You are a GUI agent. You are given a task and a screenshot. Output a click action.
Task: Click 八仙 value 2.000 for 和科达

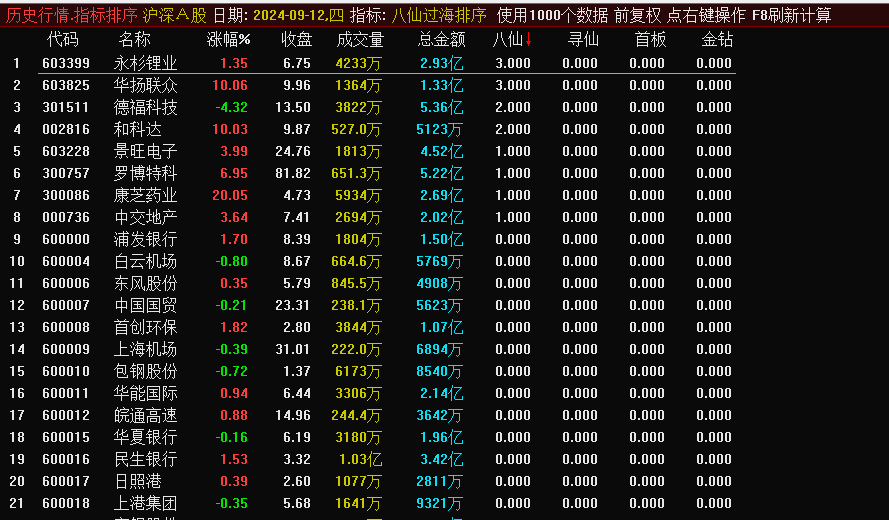pos(513,129)
